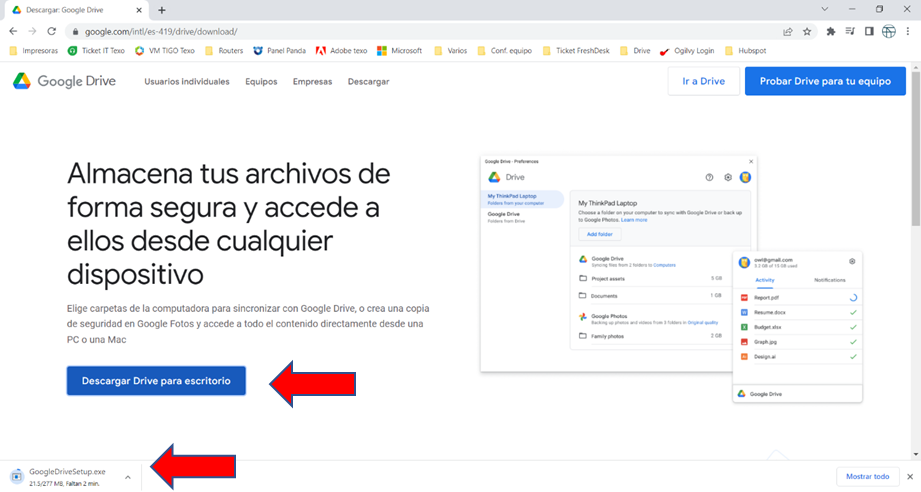The image size is (921, 492).
Task: Open Usuarios individuales nav item
Action: [x=187, y=82]
